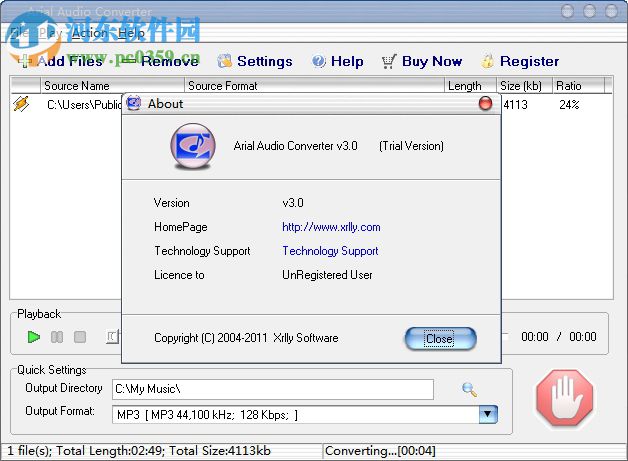Click the Register toolbar button

pyautogui.click(x=520, y=61)
